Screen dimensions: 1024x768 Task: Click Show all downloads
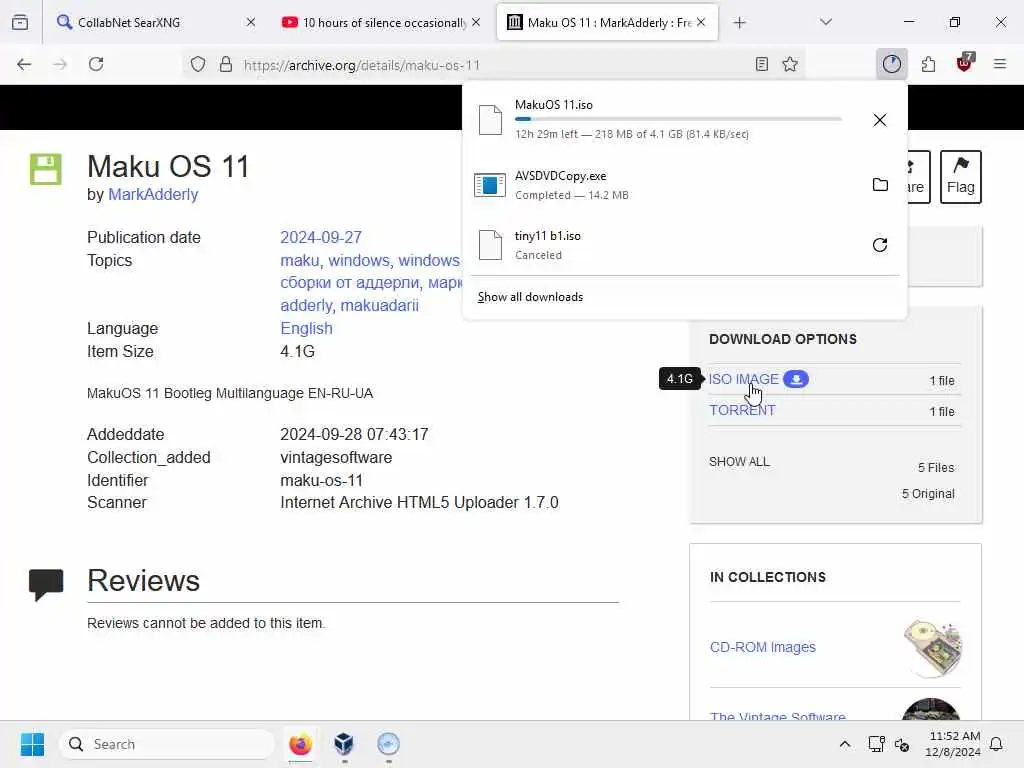coord(530,297)
